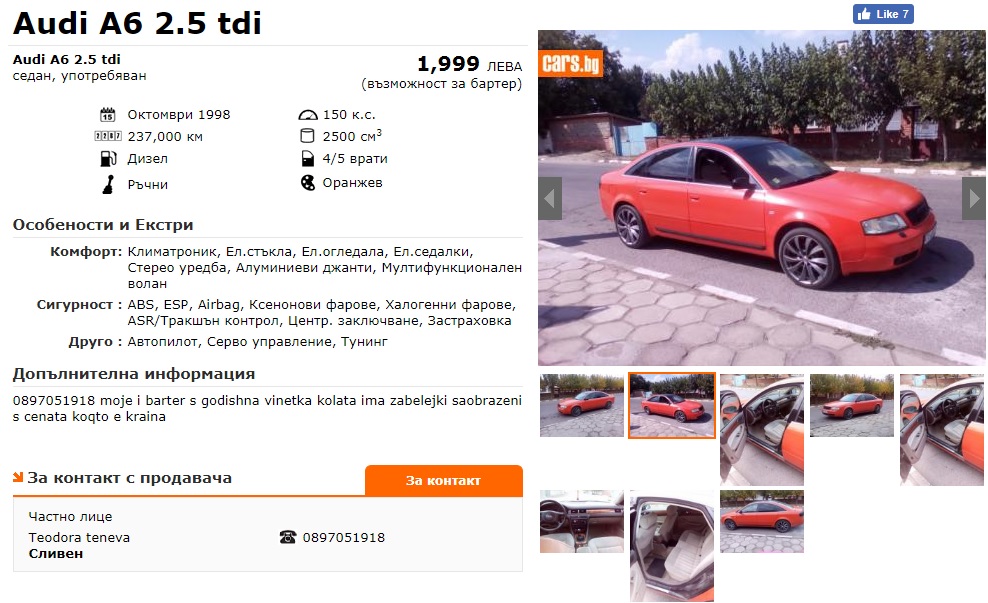Show the next photo with right arrow

tap(974, 198)
